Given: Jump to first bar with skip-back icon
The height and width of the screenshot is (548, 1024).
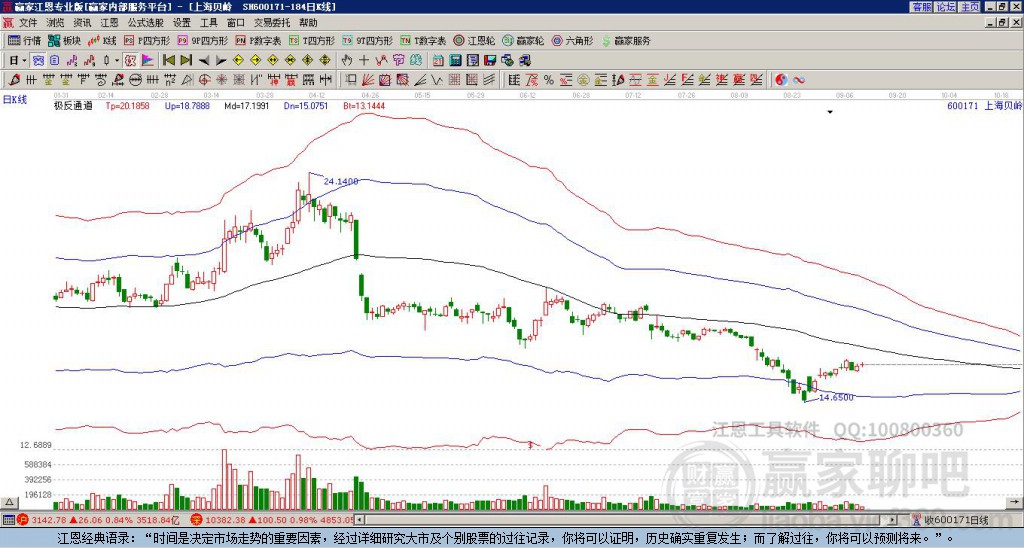Looking at the screenshot, I should 168,60.
